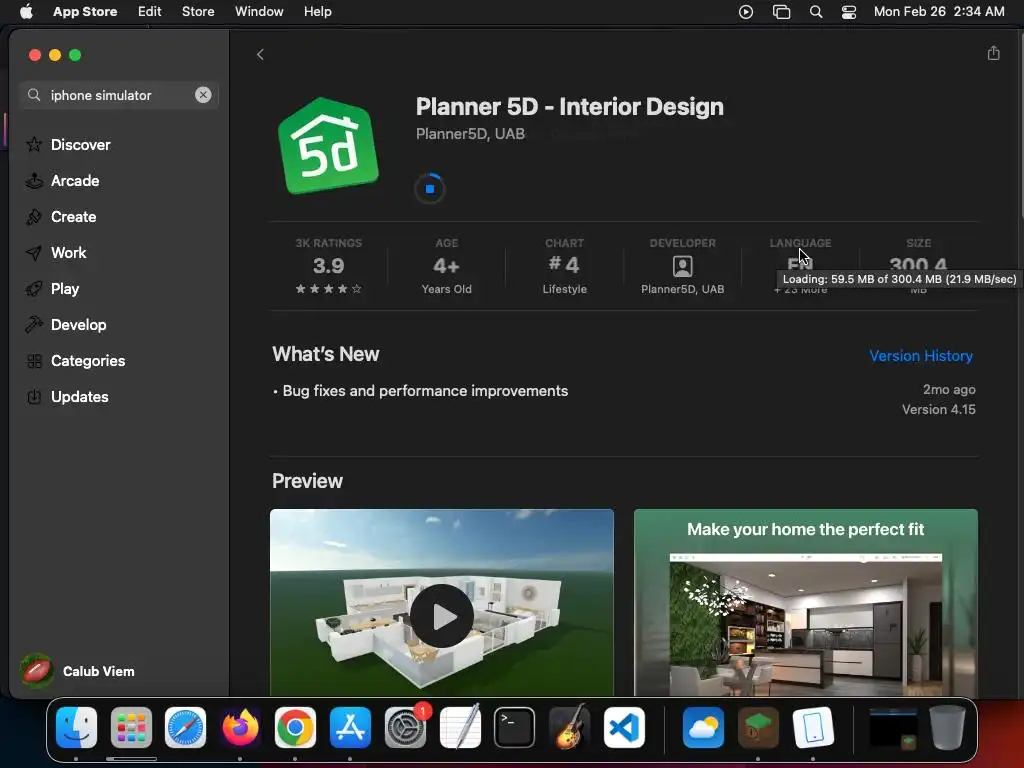Open Control Center in menu bar
This screenshot has height=768, width=1024.
848,12
